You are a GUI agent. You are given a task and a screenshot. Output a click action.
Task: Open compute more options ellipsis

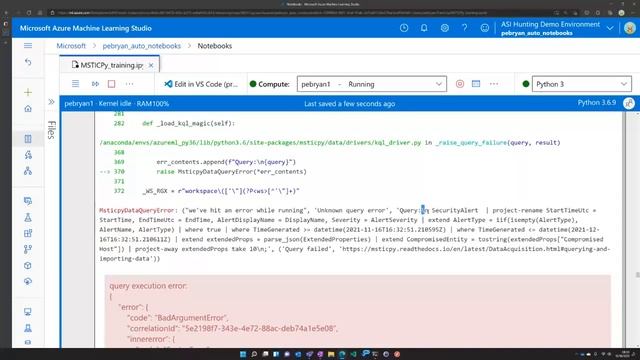point(494,84)
